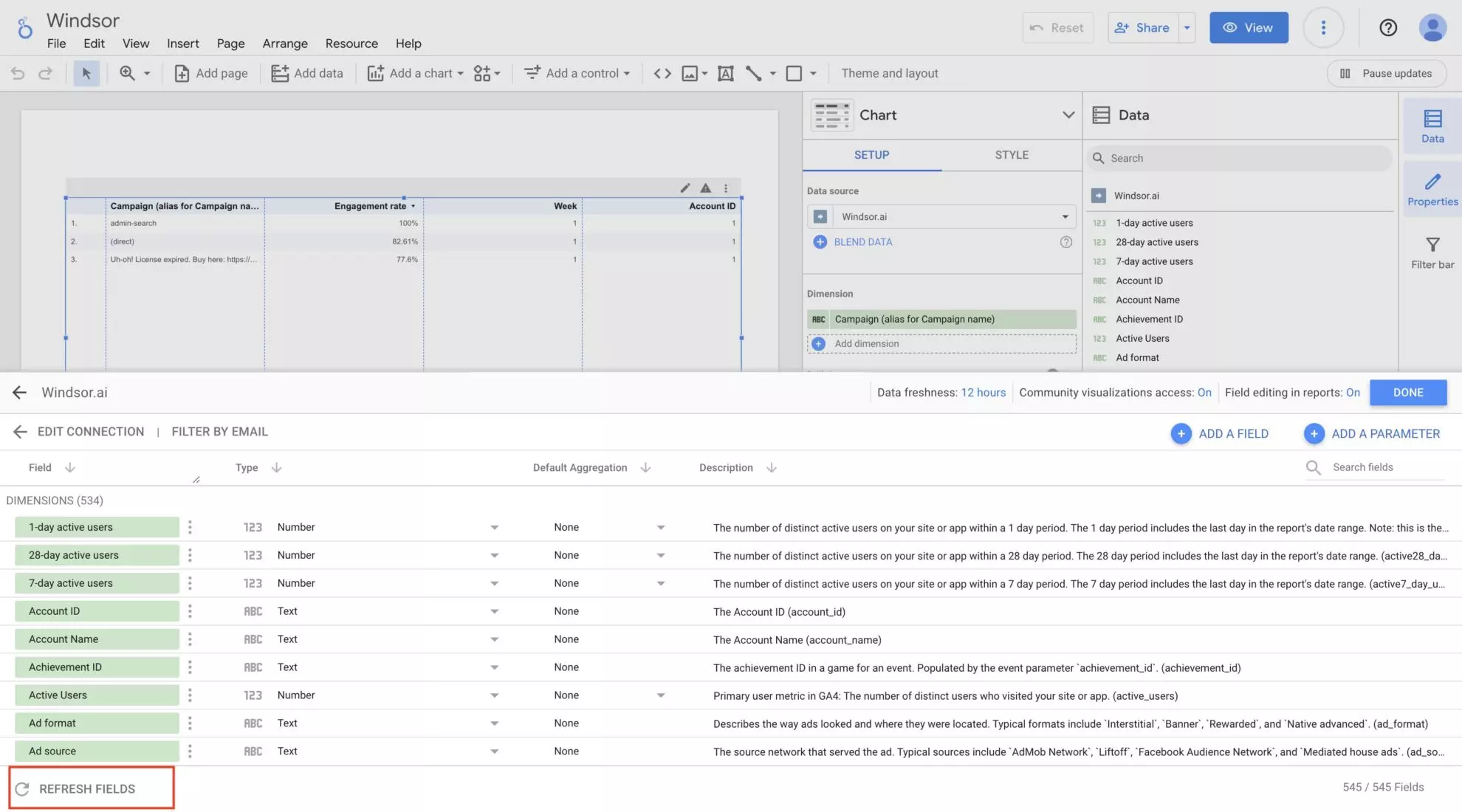Open the Insert menu

point(182,44)
